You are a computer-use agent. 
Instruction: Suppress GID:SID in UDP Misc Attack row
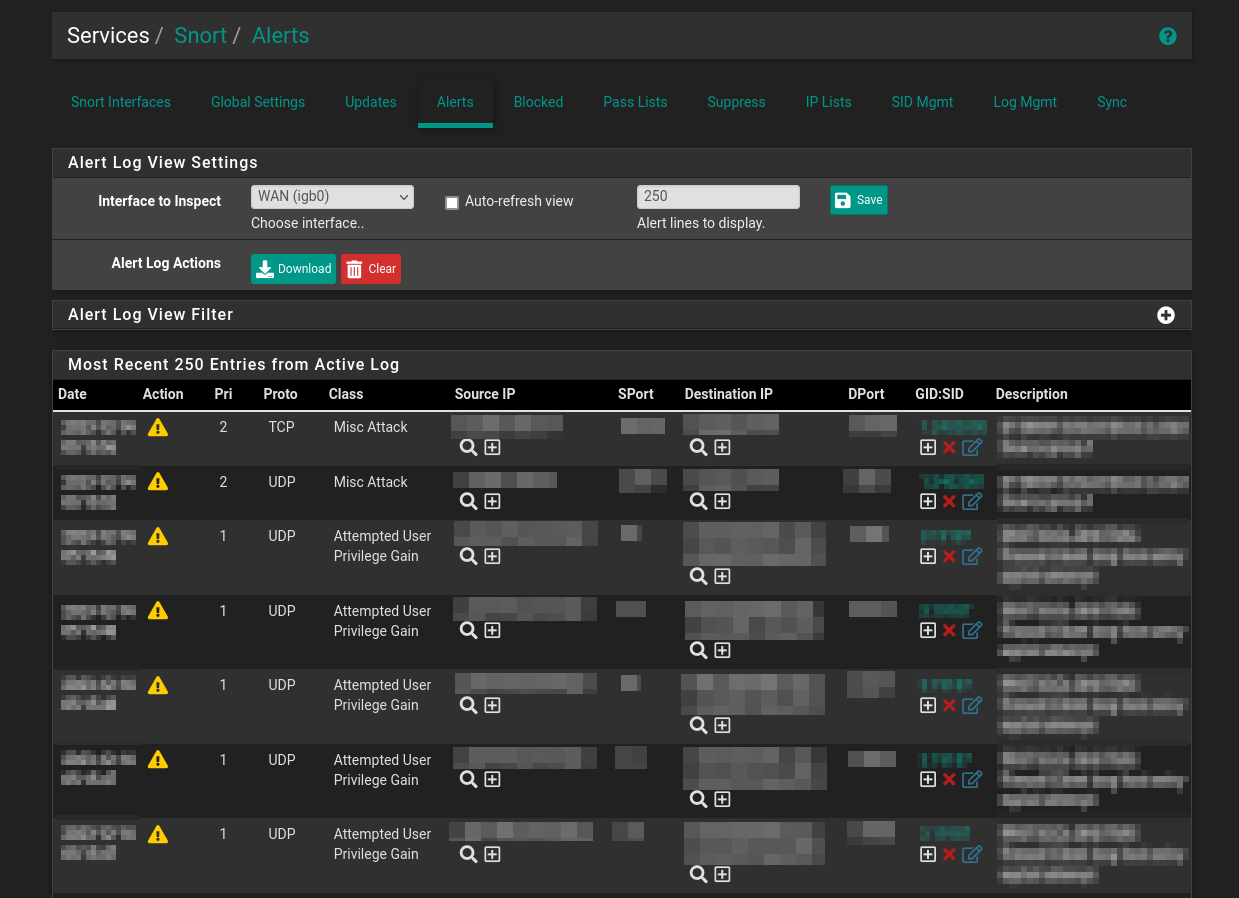click(928, 501)
